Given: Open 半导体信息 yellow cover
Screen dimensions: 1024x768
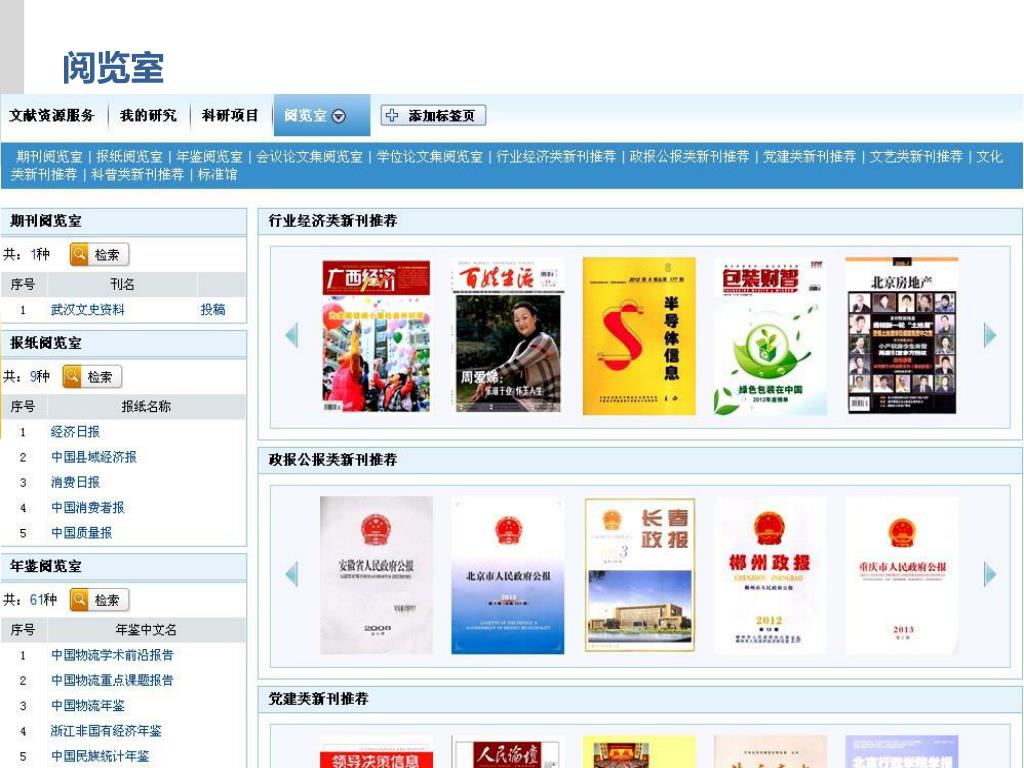Looking at the screenshot, I should point(639,336).
